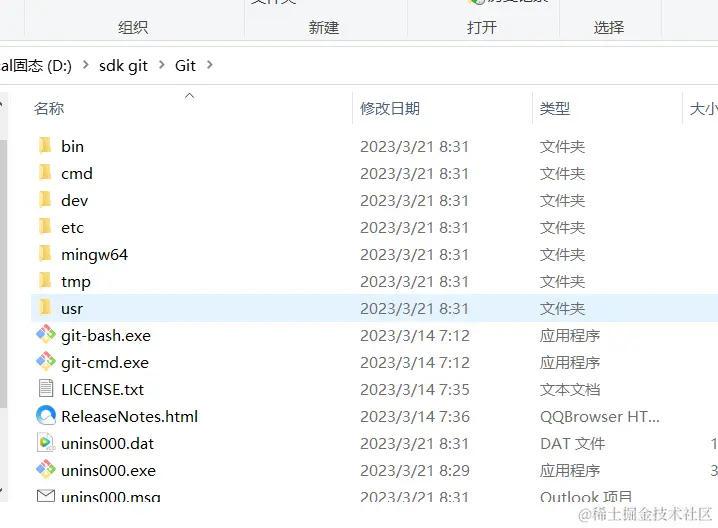Select the usr folder icon
The width and height of the screenshot is (718, 528).
click(x=45, y=309)
